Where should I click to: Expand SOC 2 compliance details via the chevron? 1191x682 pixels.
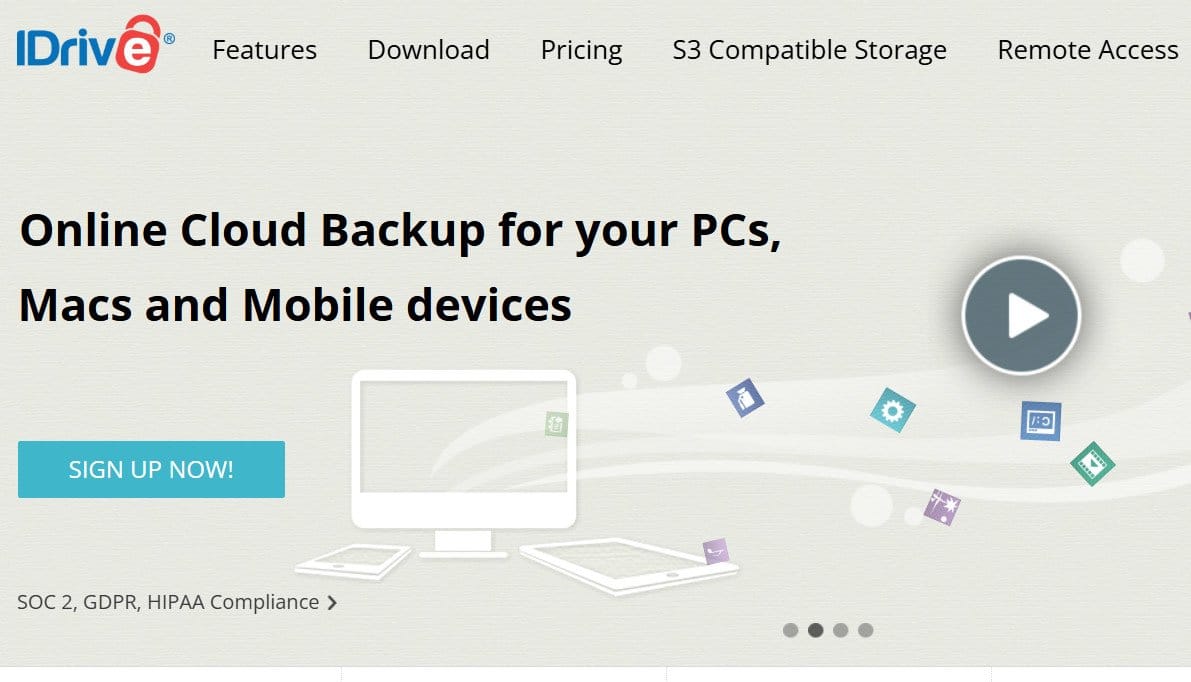330,602
